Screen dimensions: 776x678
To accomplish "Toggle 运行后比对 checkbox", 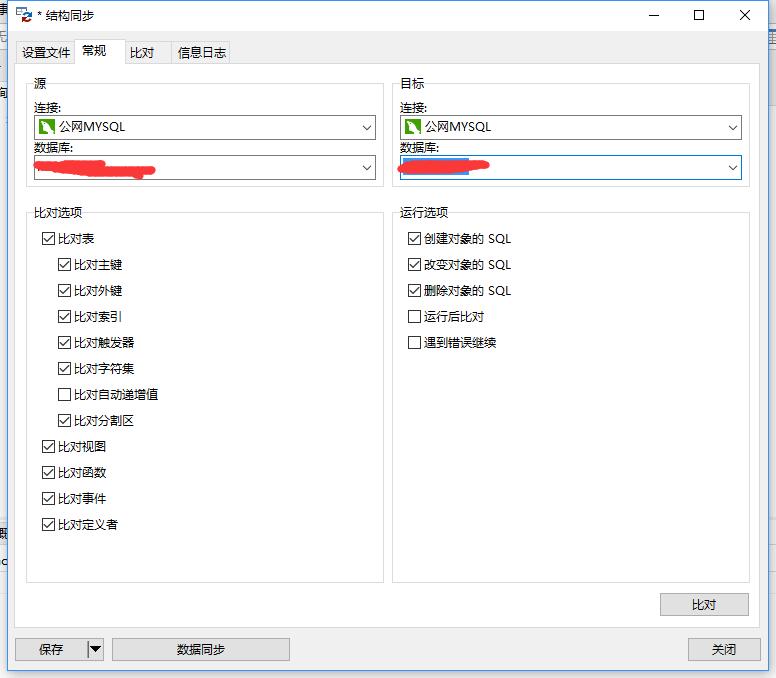I will [415, 317].
